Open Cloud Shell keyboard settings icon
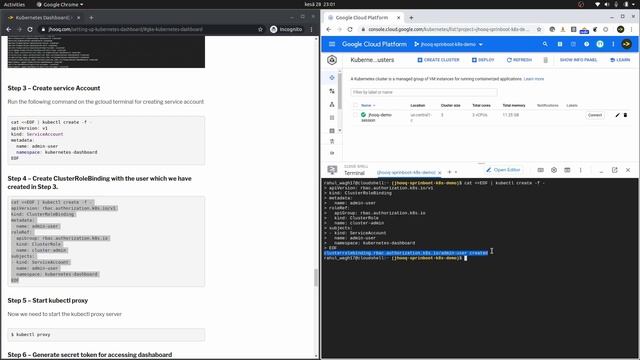The width and height of the screenshot is (640, 360). pos(540,170)
